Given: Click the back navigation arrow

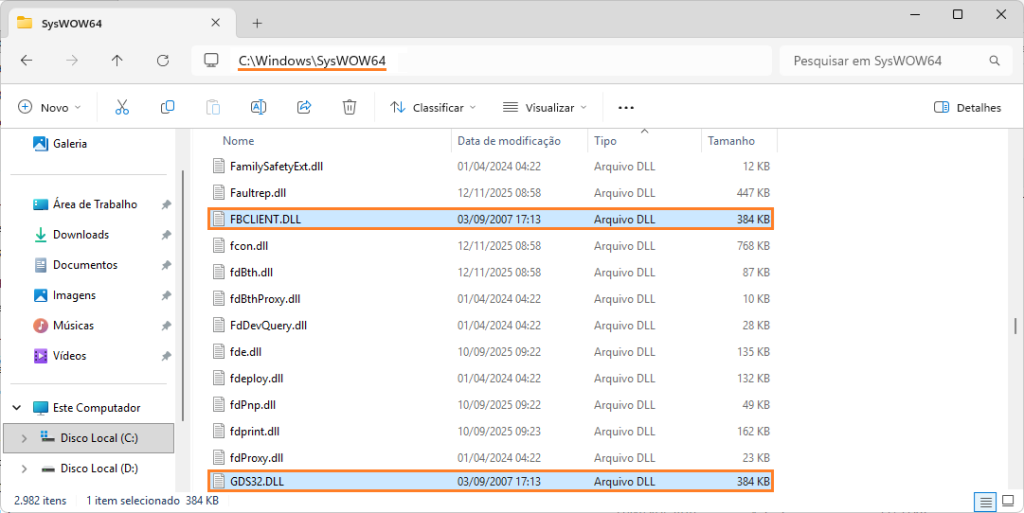Looking at the screenshot, I should click(27, 61).
